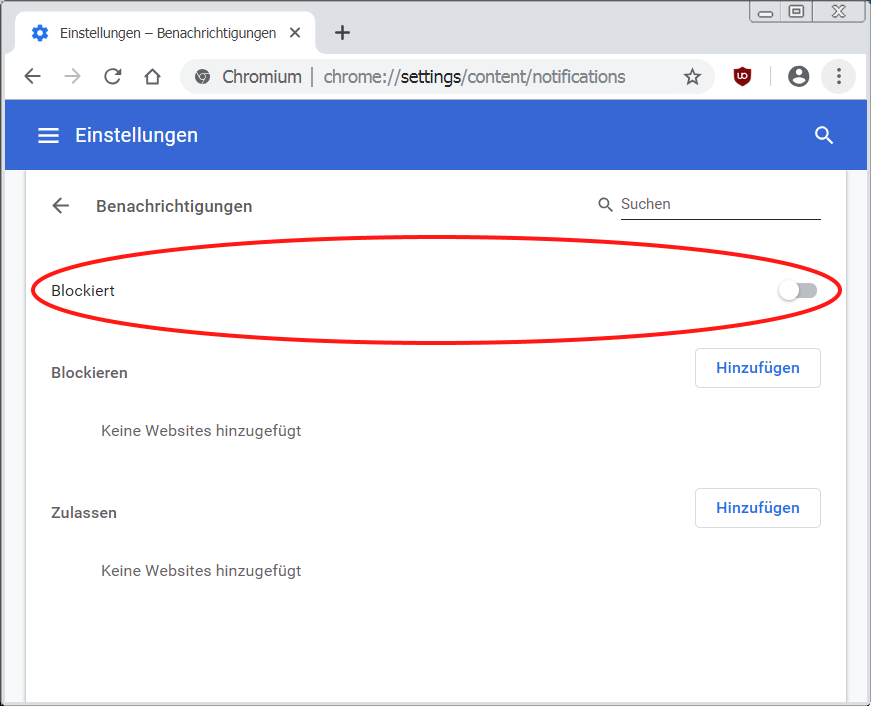Image resolution: width=871 pixels, height=706 pixels.
Task: Open the three-dot Chromium menu
Action: (839, 77)
